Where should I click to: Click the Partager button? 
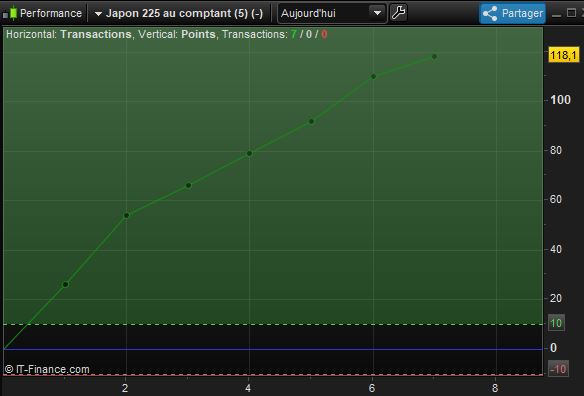click(x=513, y=13)
